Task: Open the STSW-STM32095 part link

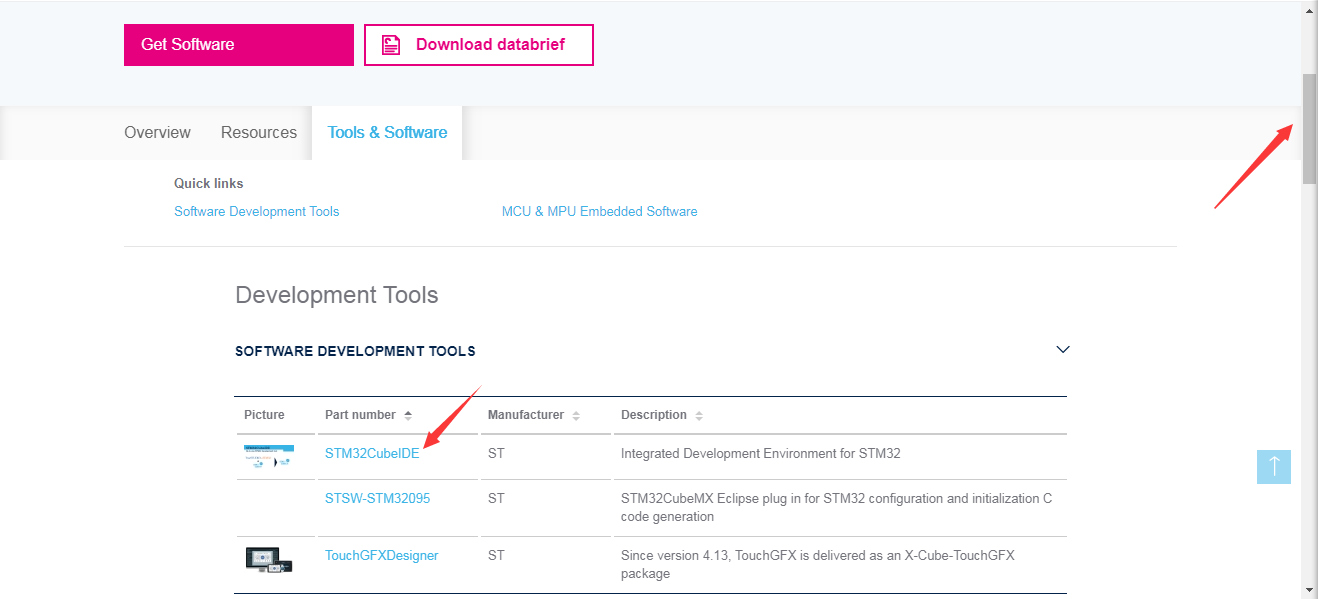Action: point(377,499)
